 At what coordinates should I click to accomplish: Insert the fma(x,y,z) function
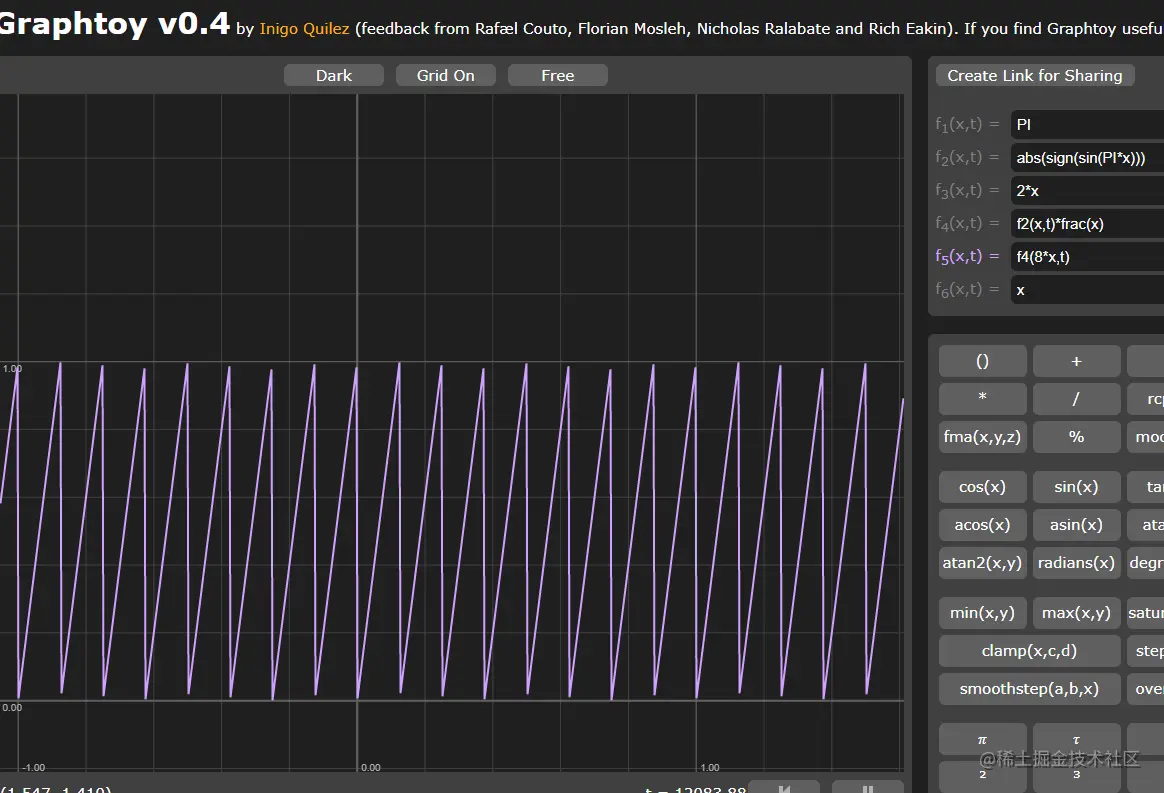pyautogui.click(x=982, y=437)
